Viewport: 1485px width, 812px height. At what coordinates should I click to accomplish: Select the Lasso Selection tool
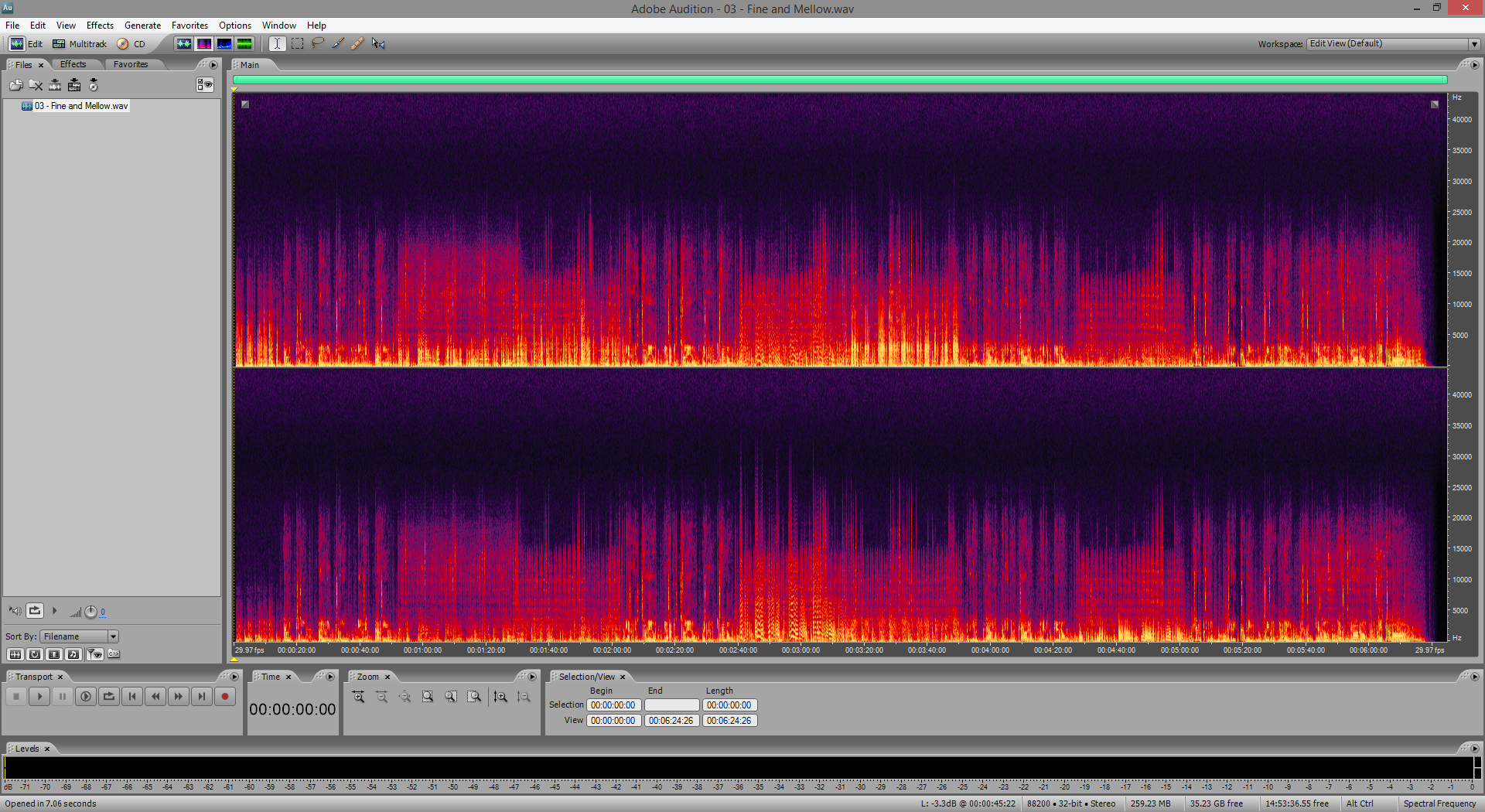317,44
